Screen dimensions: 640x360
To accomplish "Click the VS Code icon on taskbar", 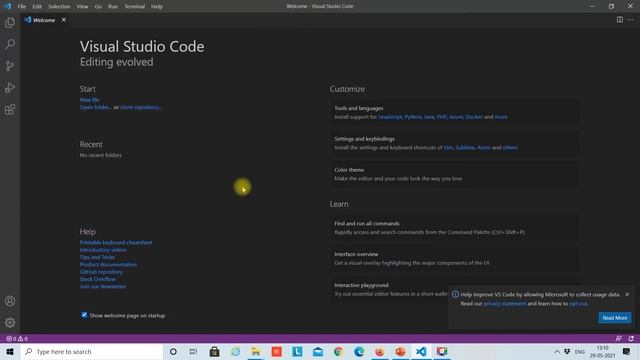I will (421, 351).
